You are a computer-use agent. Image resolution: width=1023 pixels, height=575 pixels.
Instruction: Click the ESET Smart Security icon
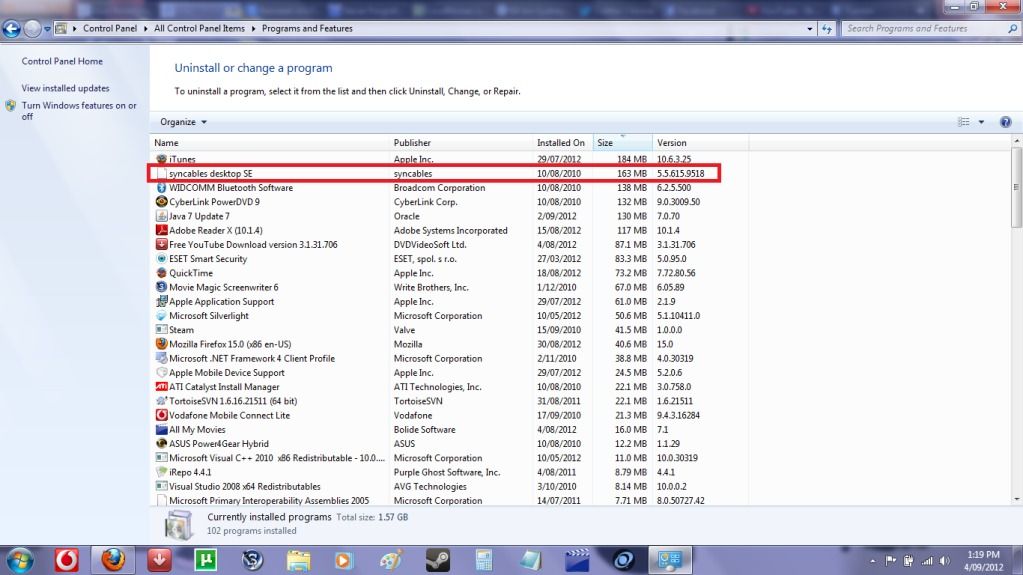[161, 258]
